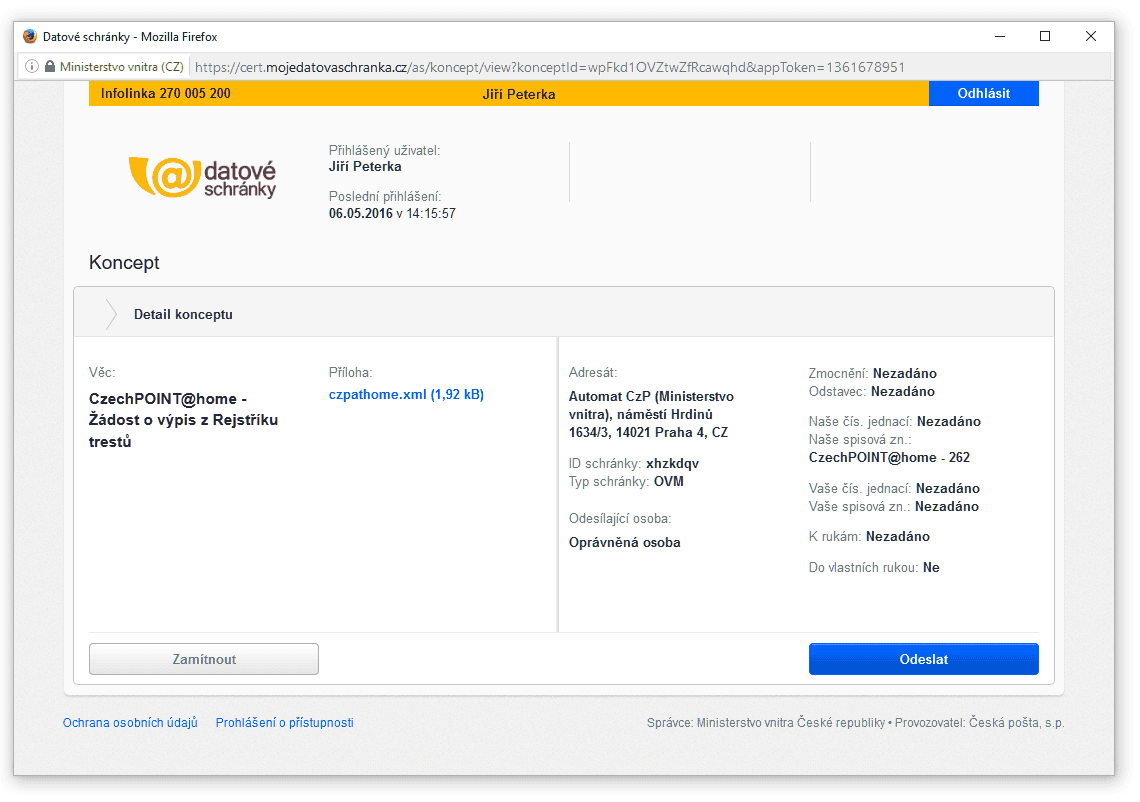The height and width of the screenshot is (802, 1140).
Task: Click the Detail konceptu header text
Action: (x=183, y=315)
